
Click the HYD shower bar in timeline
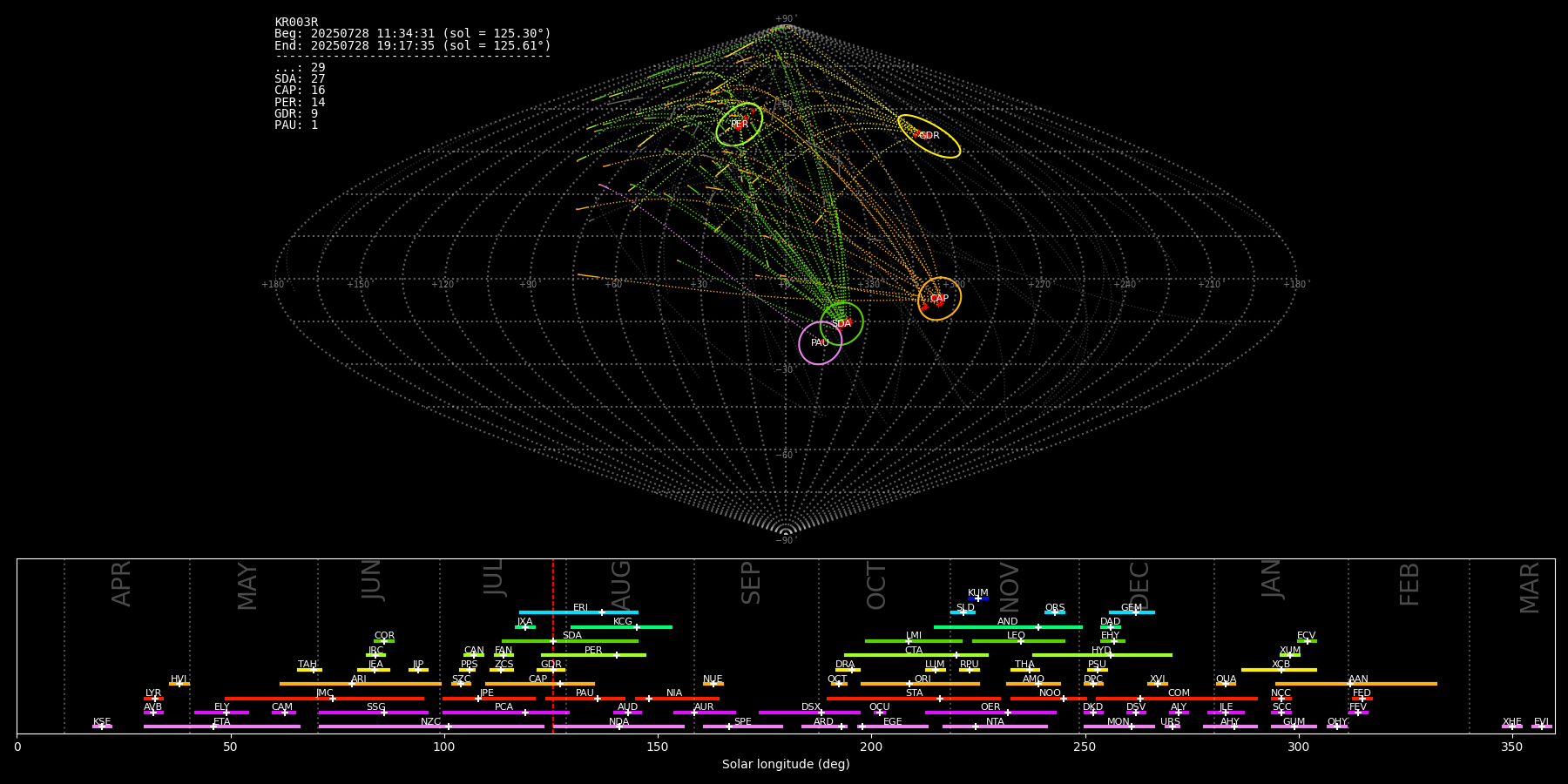point(1102,655)
